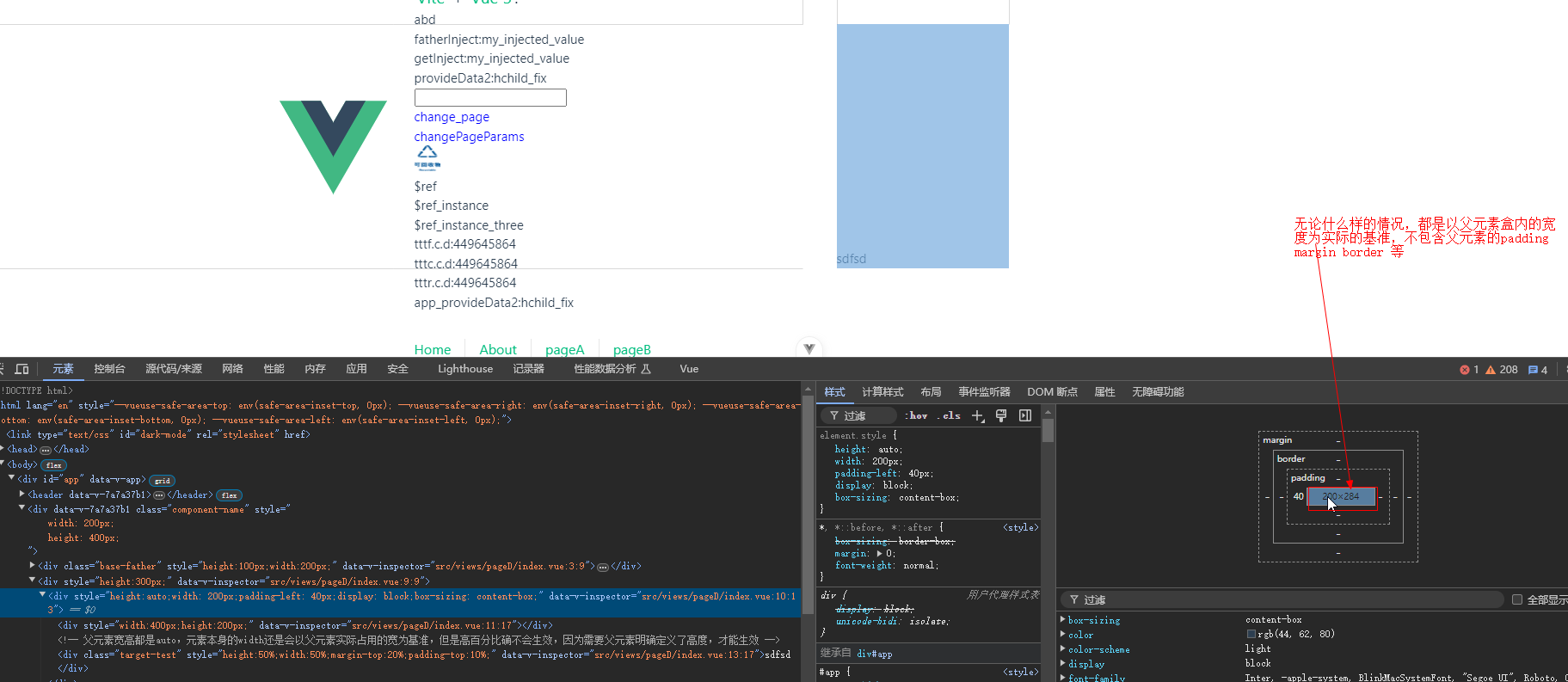Expand the color computed property
This screenshot has height=682, width=1568.
[x=1063, y=635]
